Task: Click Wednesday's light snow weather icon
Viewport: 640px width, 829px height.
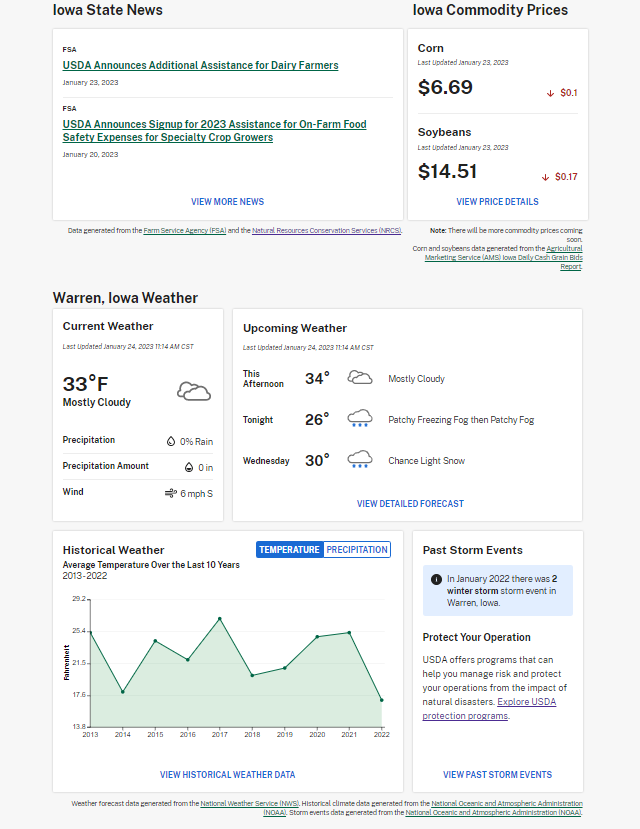Action: (360, 461)
